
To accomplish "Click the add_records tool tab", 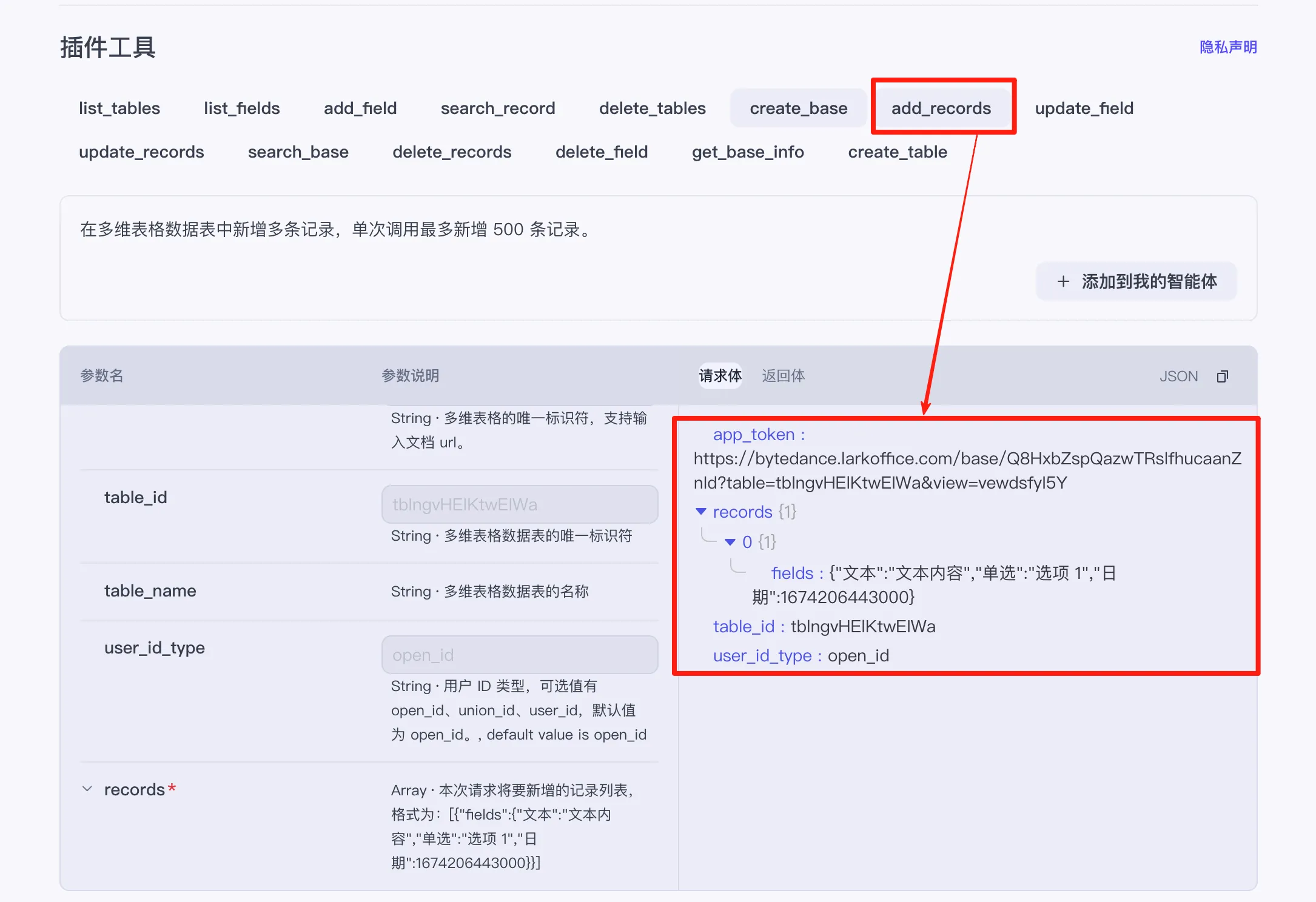I will click(941, 109).
